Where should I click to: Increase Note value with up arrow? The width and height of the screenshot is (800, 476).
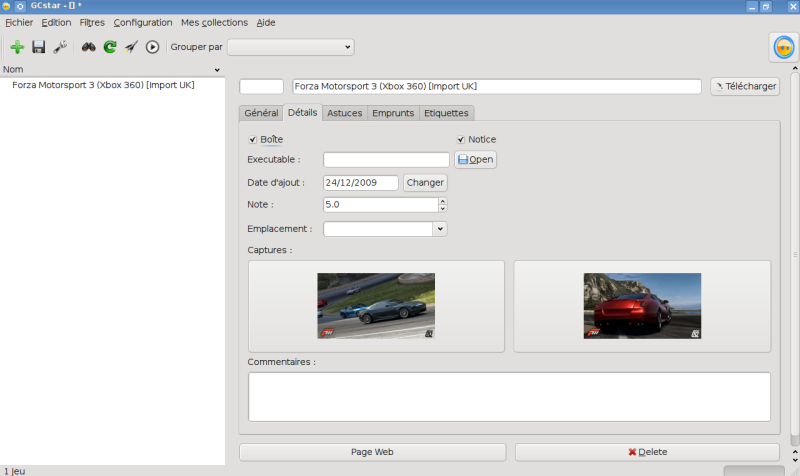point(443,201)
